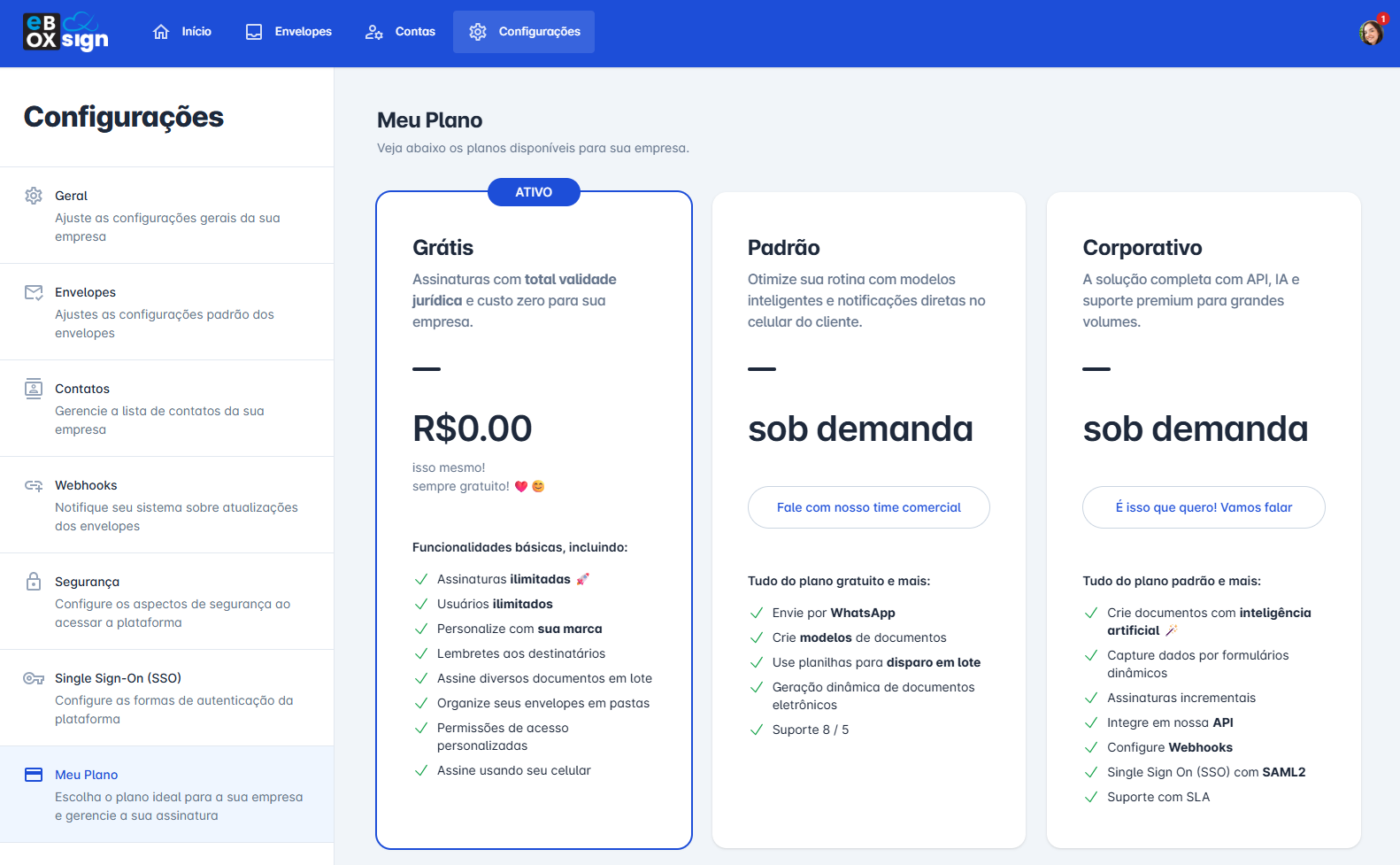Click 'Tudo do plano gratuito e mais:' heading
1400x865 pixels.
(839, 581)
